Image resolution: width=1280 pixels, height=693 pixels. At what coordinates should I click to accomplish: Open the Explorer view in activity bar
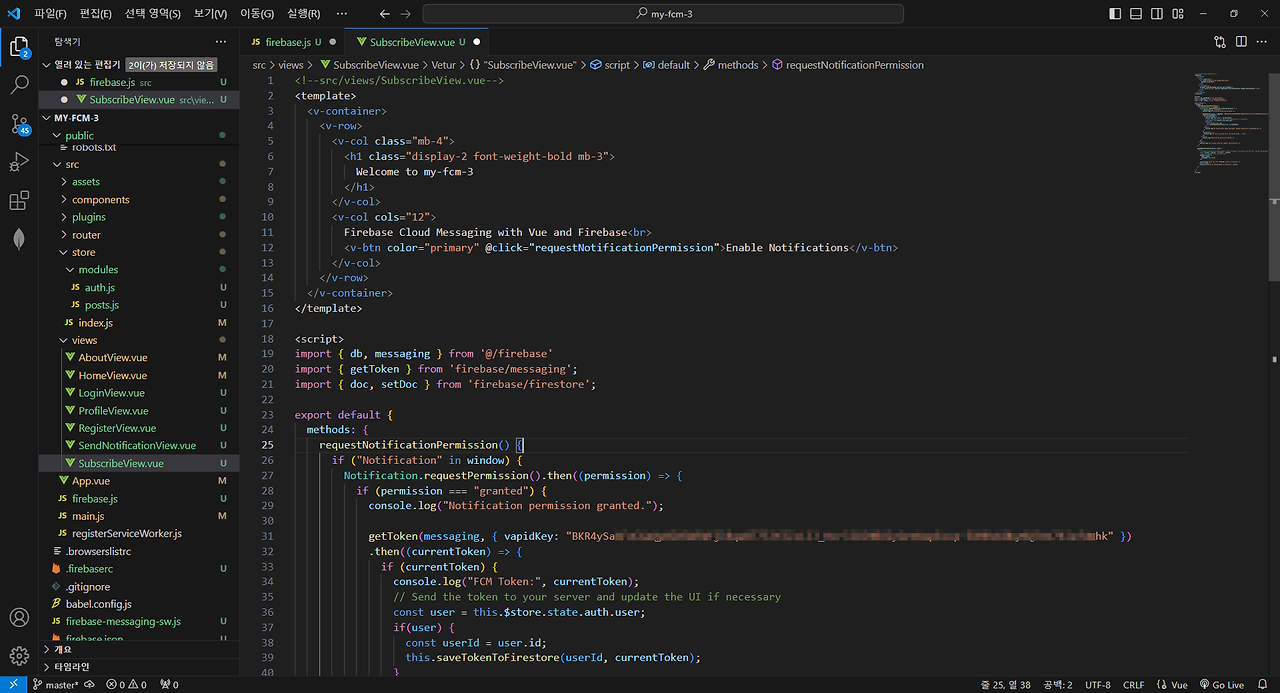click(19, 47)
